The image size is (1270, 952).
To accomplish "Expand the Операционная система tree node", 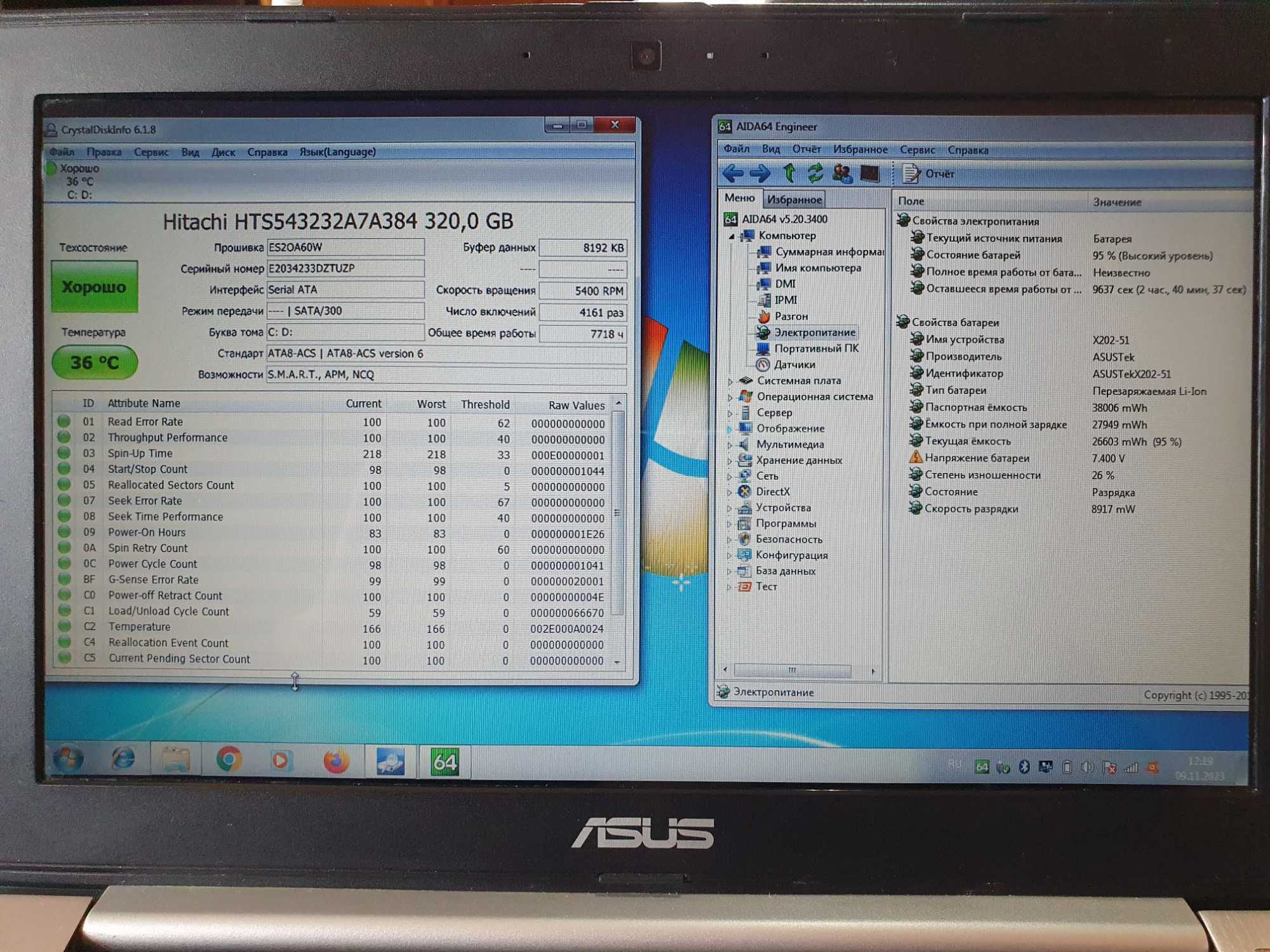I will point(730,397).
